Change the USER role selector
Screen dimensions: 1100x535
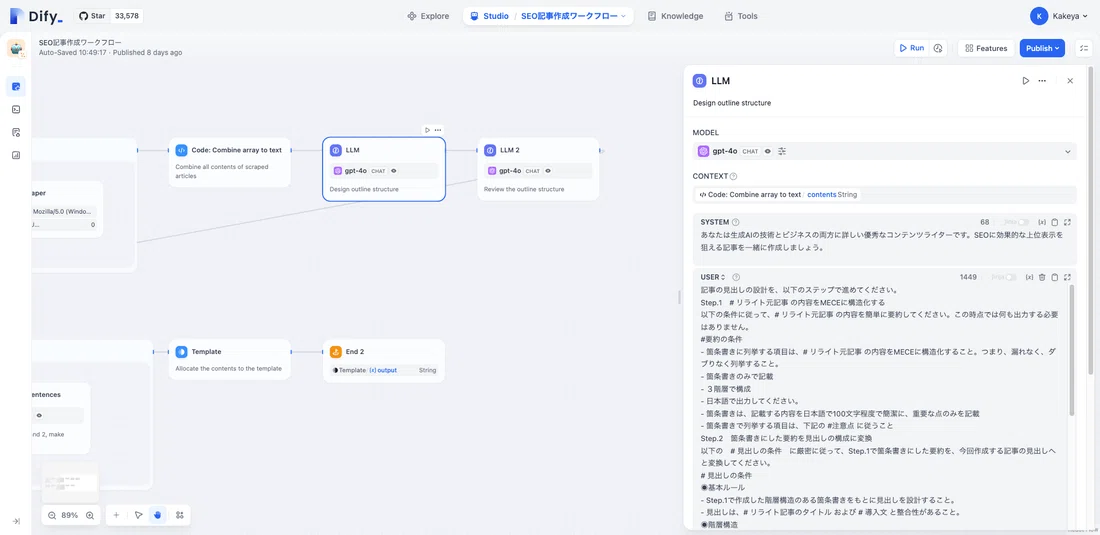(x=713, y=278)
